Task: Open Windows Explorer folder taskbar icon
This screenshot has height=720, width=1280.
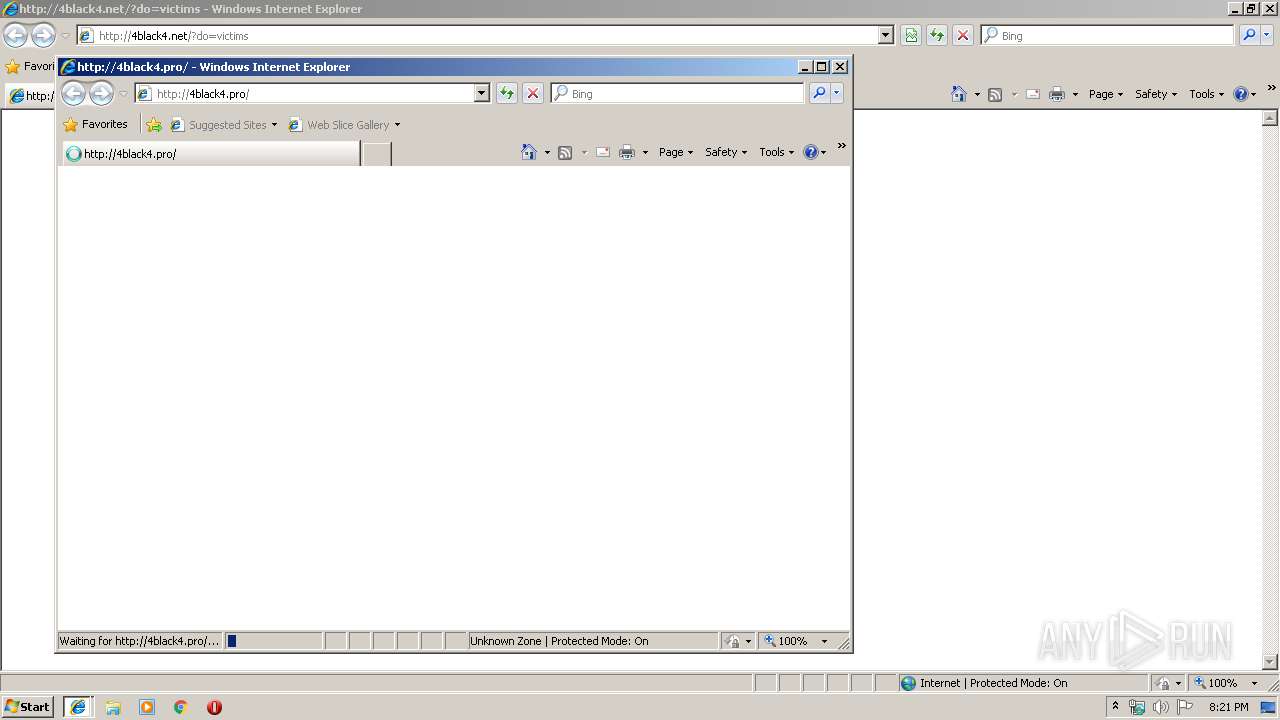Action: [113, 707]
